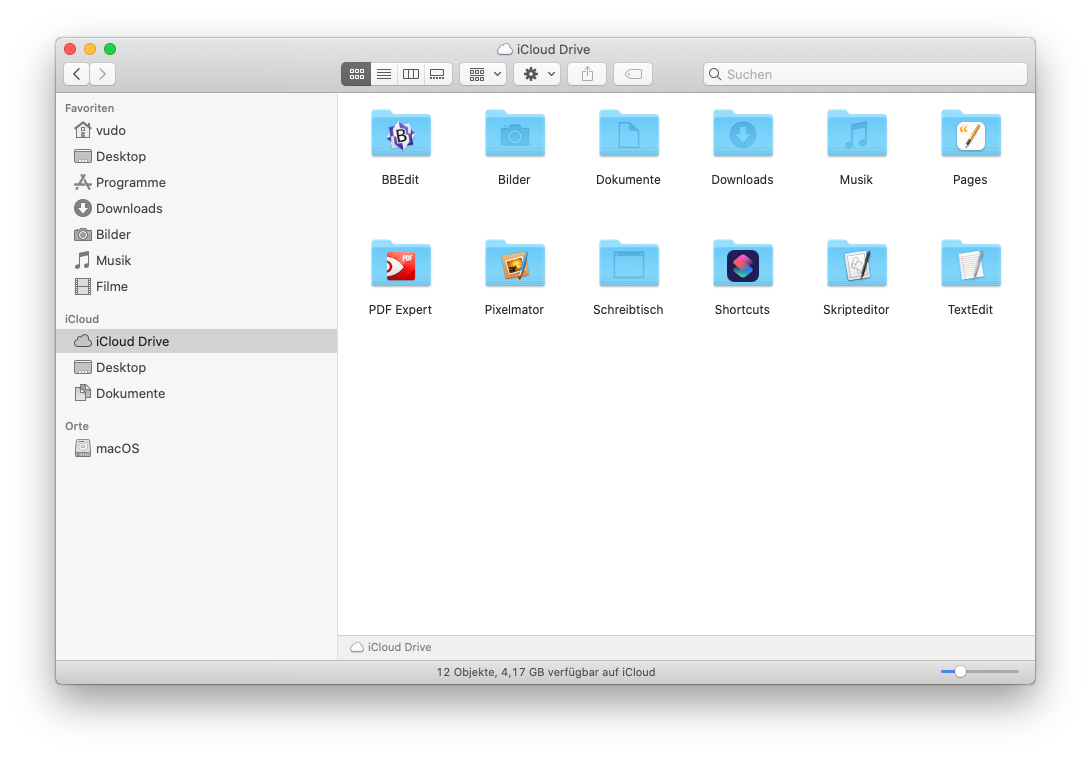The width and height of the screenshot is (1091, 758).
Task: Open the Downloads folder in the file grid
Action: 742,134
